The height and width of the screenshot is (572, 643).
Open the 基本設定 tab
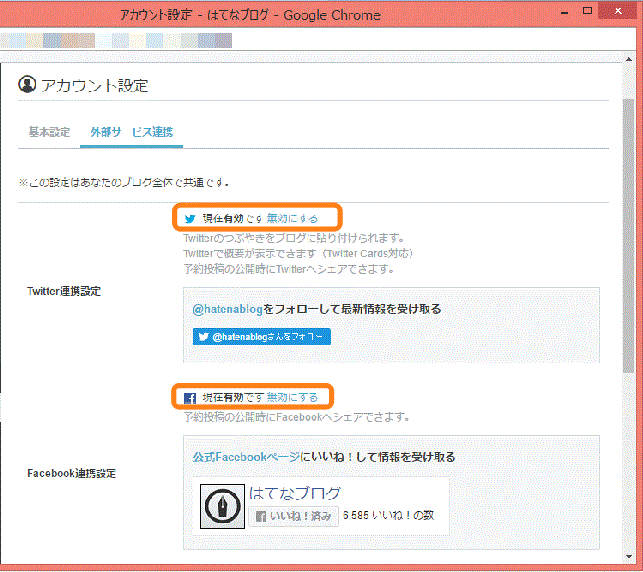(x=49, y=132)
